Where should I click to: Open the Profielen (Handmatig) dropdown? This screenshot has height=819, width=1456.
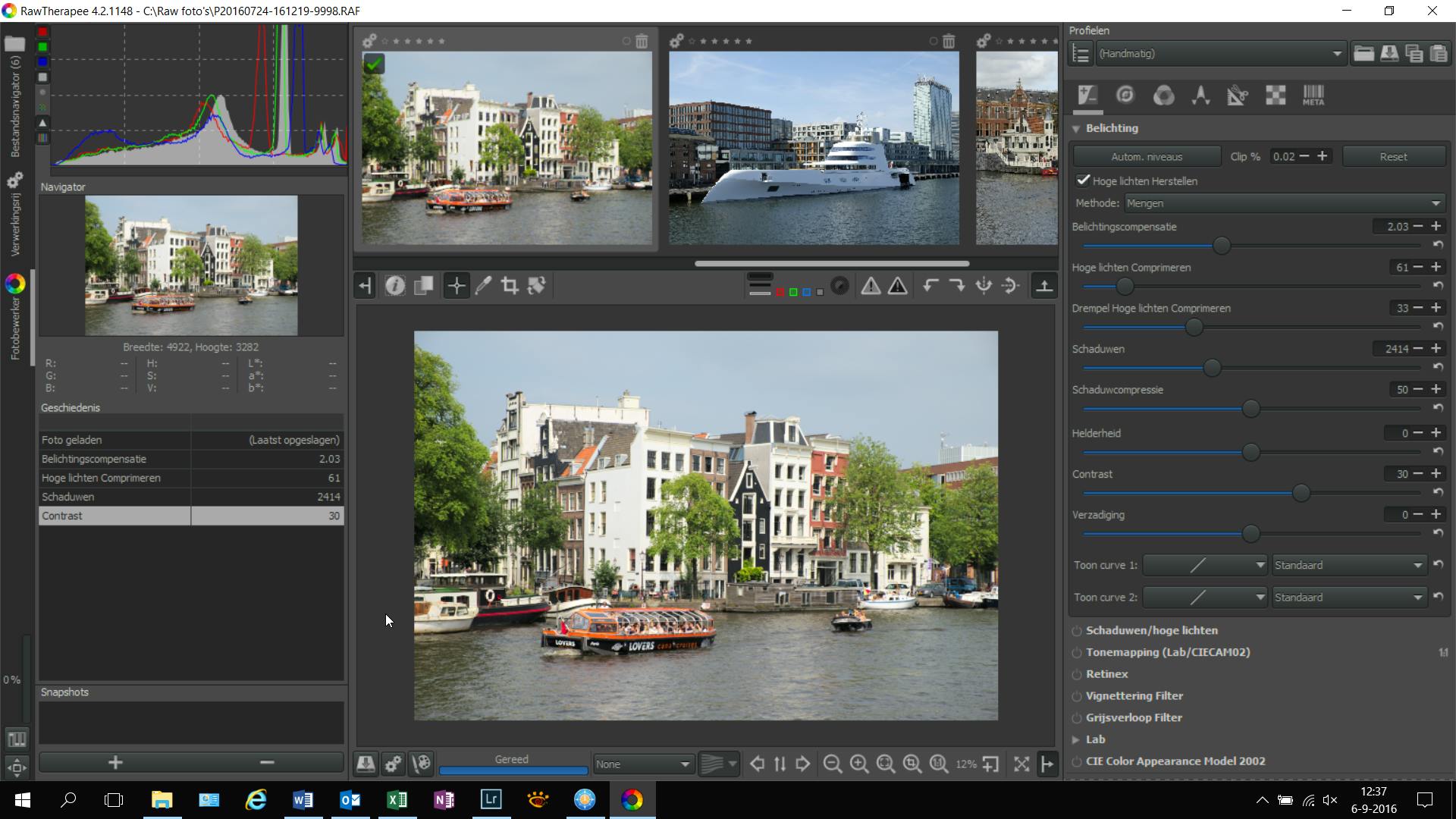1220,54
